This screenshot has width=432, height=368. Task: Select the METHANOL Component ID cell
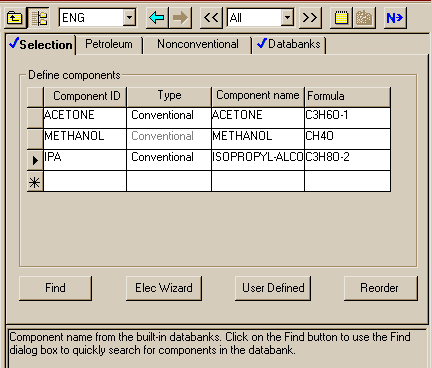click(x=85, y=139)
